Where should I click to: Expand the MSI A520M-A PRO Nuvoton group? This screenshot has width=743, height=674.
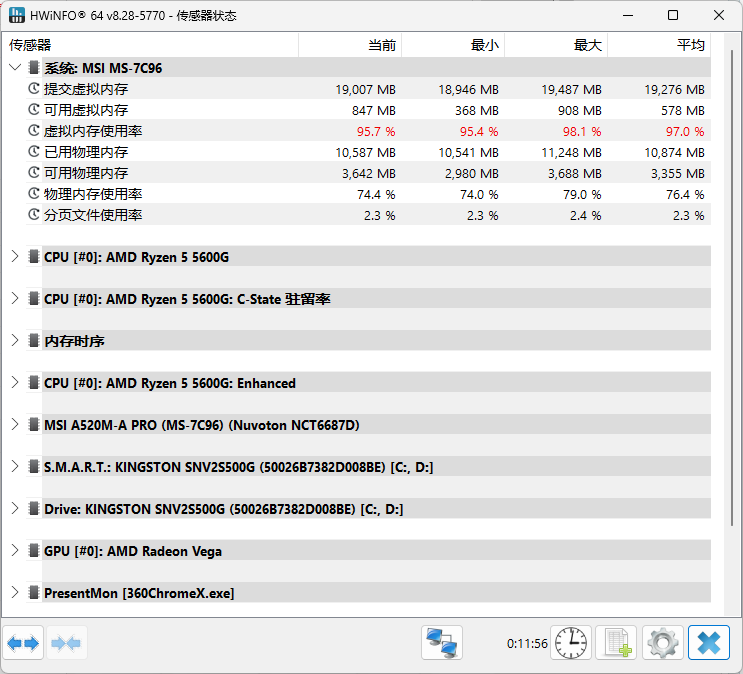15,424
